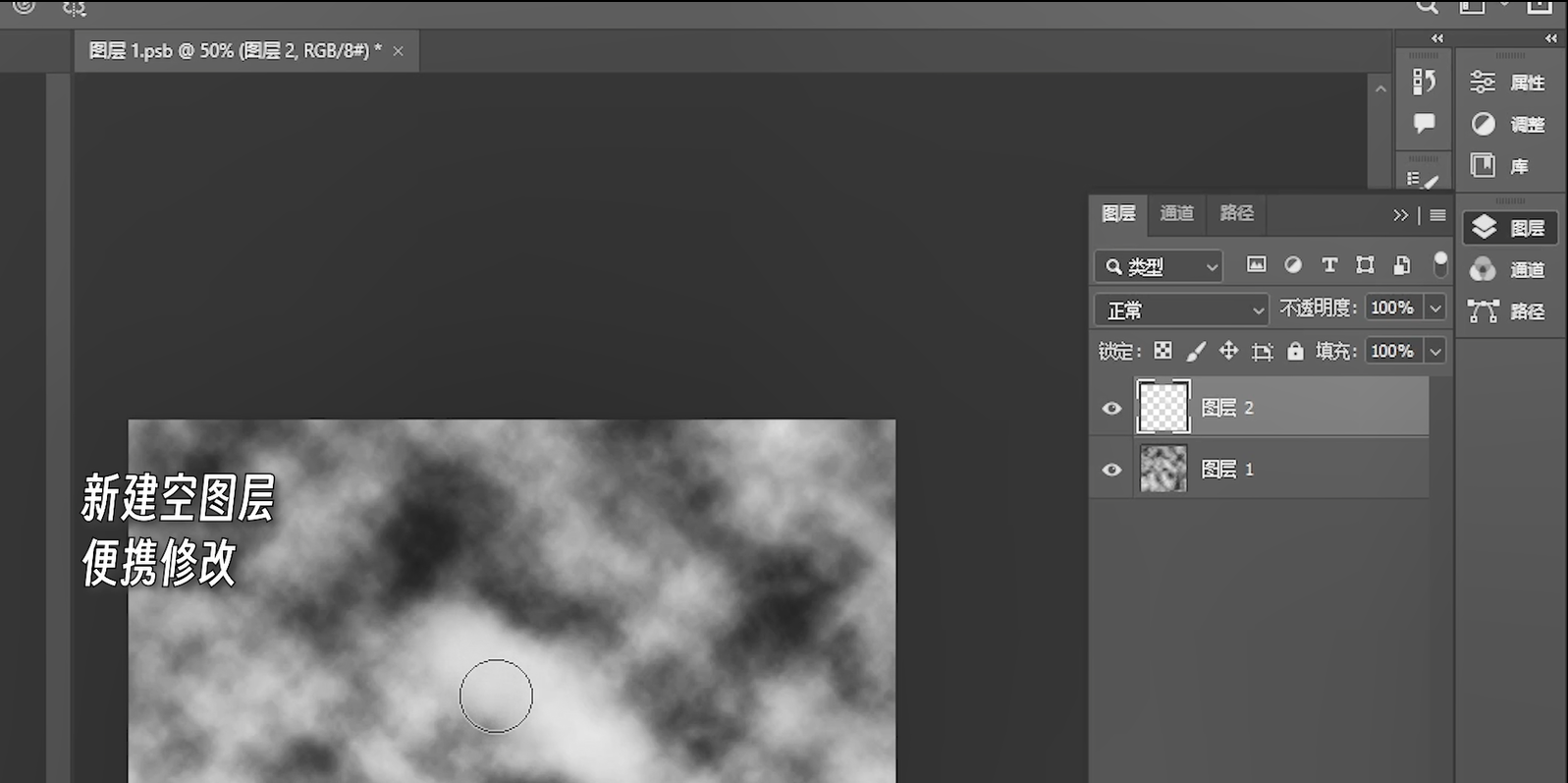Expand the hidden panel tabs (>> chevron)
The height and width of the screenshot is (783, 1568).
point(1400,215)
